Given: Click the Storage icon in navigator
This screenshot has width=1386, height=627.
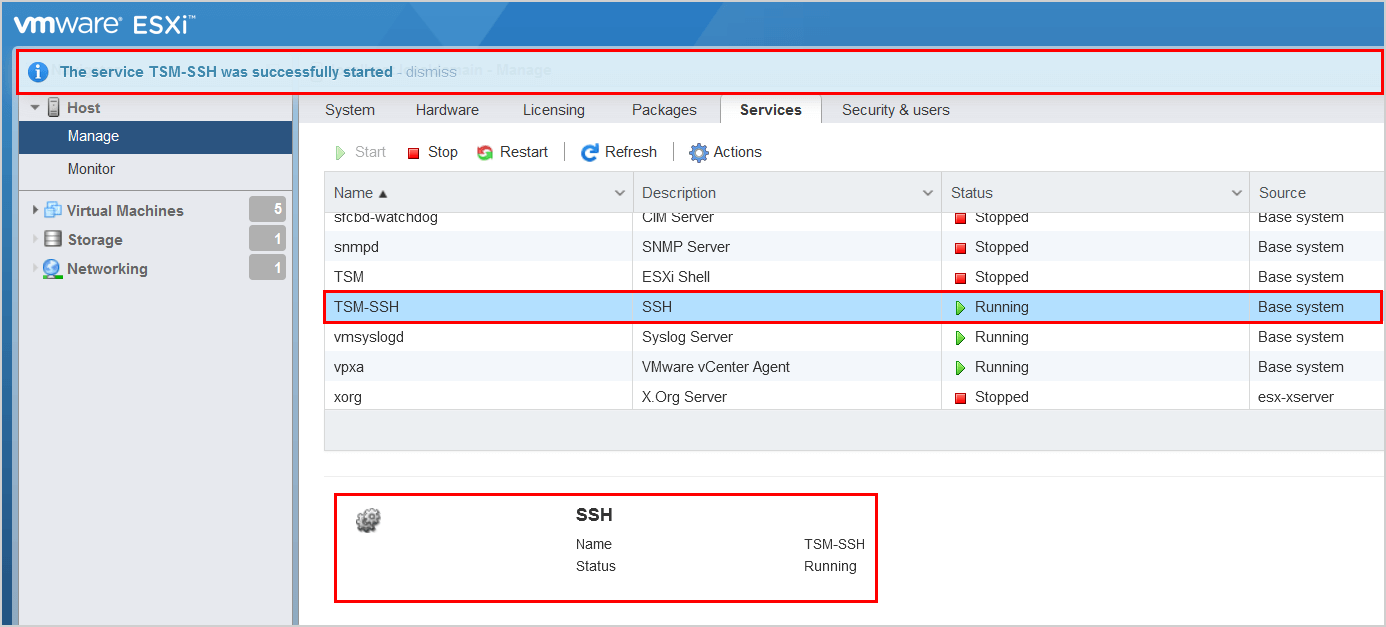Looking at the screenshot, I should click(53, 239).
